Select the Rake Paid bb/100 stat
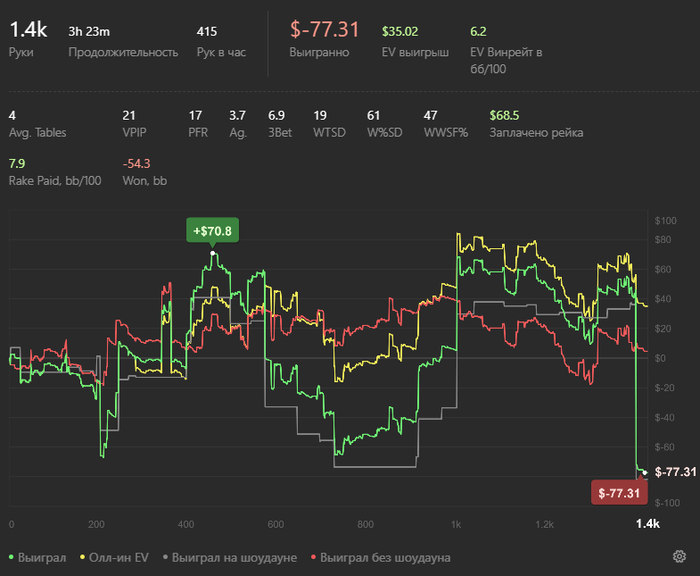This screenshot has height=576, width=700. [x=16, y=163]
